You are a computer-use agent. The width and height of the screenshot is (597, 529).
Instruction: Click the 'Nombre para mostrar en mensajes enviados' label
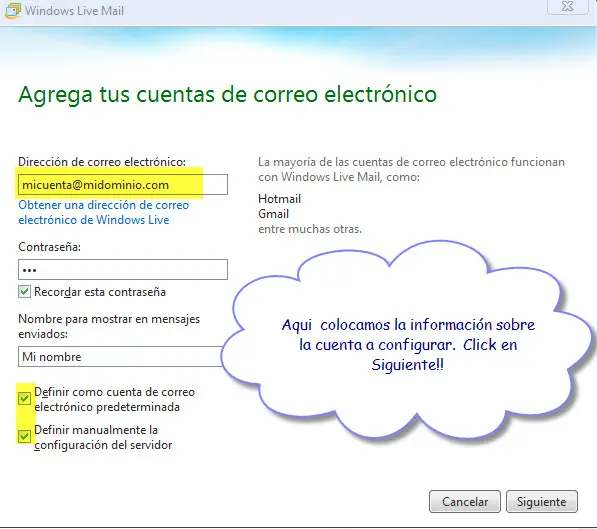[x=109, y=326]
